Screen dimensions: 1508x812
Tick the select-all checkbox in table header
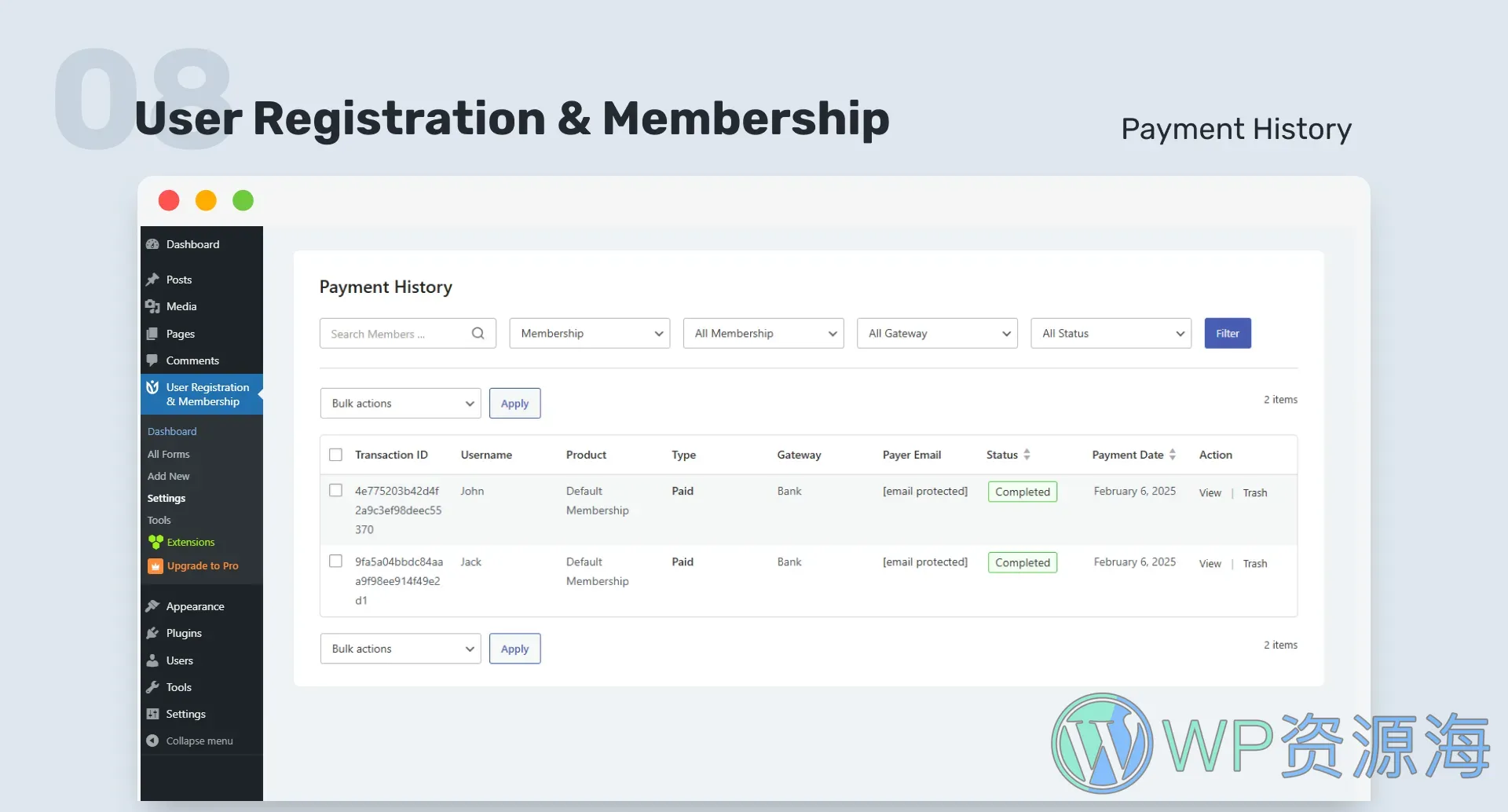coord(335,455)
